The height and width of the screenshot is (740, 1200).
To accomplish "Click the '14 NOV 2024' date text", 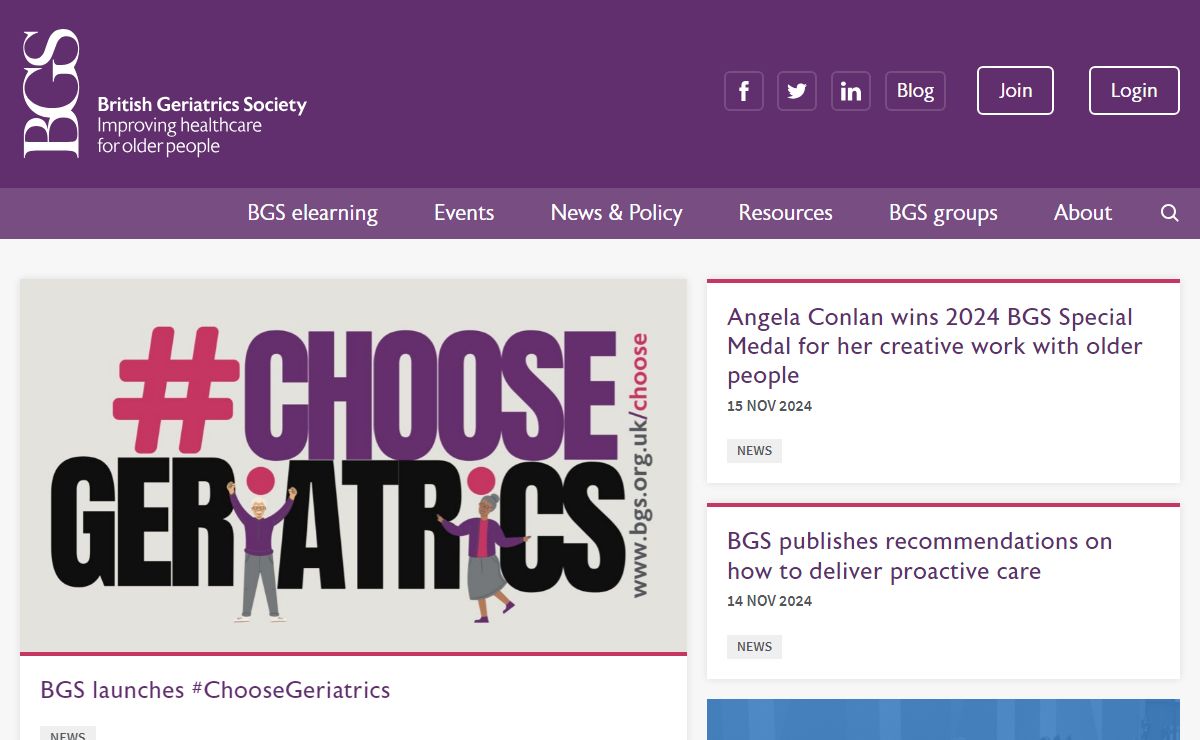I will pyautogui.click(x=769, y=601).
